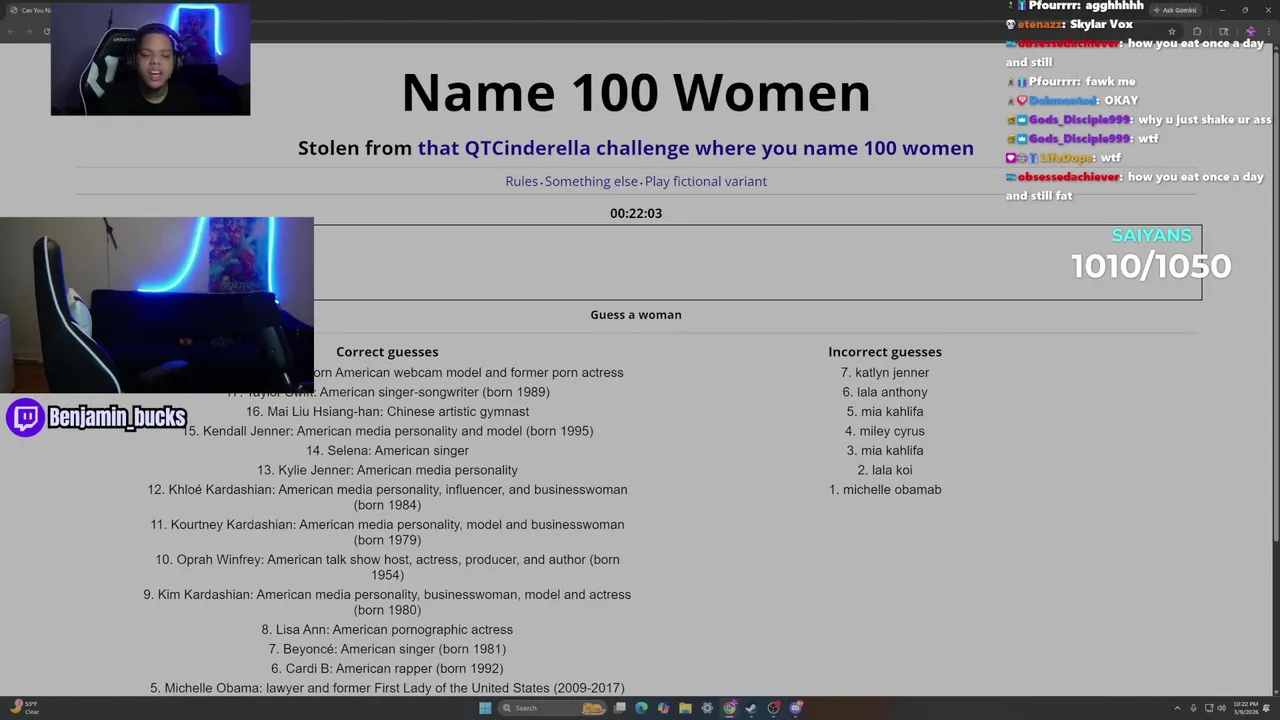The height and width of the screenshot is (720, 1280).
Task: Open the Rules link
Action: pos(521,181)
